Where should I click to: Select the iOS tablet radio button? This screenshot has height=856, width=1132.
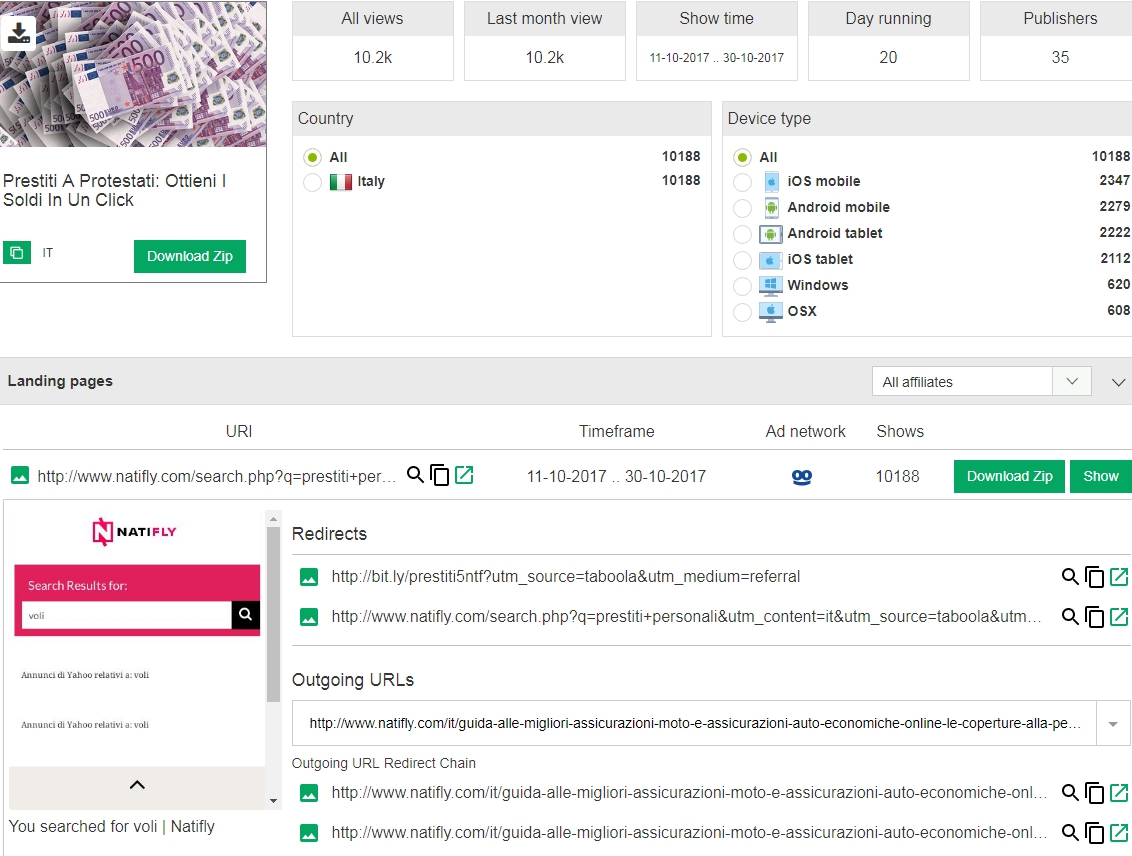tap(742, 260)
